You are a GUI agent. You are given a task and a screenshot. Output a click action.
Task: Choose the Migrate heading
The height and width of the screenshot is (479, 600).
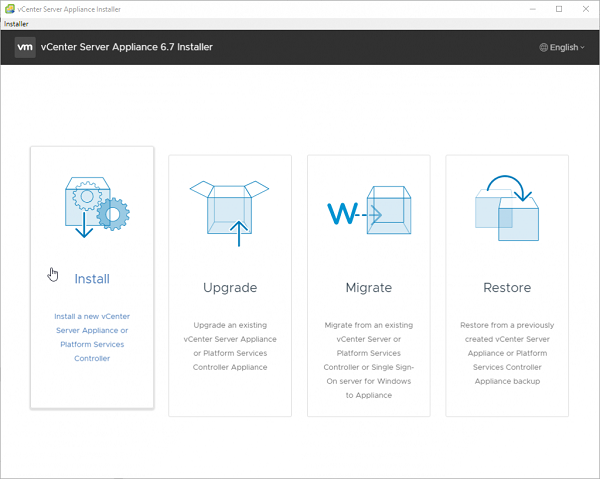coord(369,288)
